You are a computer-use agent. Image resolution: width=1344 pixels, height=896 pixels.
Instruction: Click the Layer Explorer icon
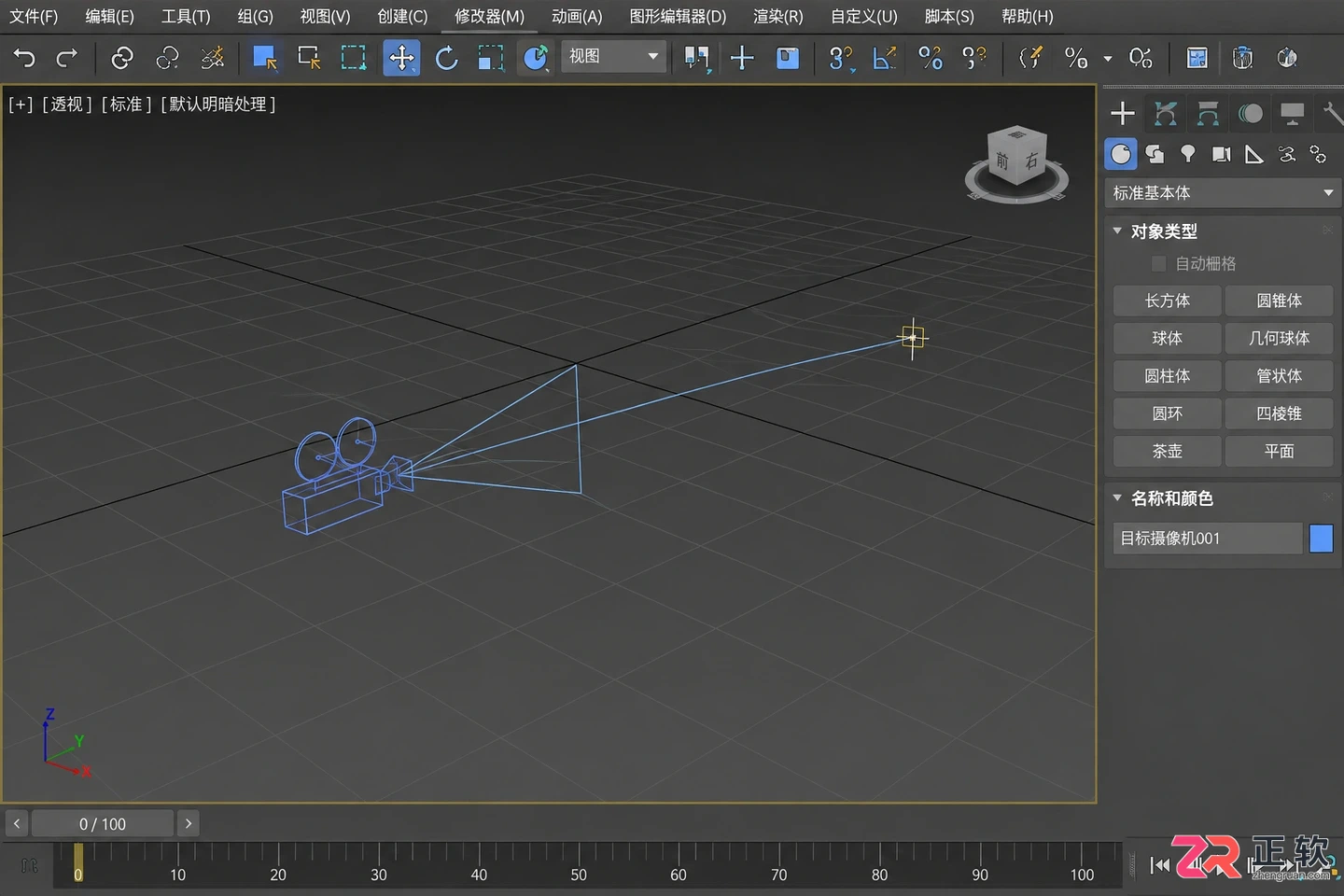pyautogui.click(x=1242, y=58)
